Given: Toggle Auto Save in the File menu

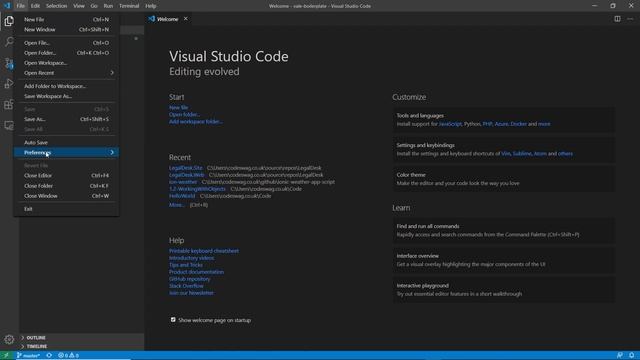Looking at the screenshot, I should point(66,142).
